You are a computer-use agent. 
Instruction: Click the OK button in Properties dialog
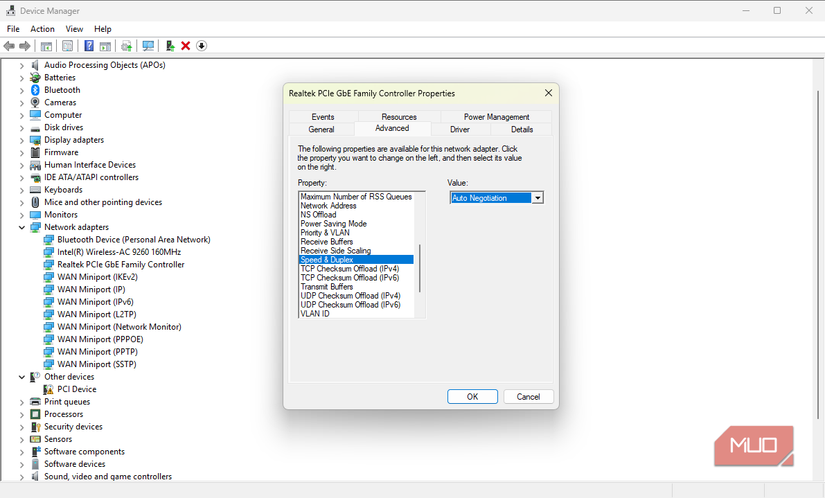[x=472, y=397]
